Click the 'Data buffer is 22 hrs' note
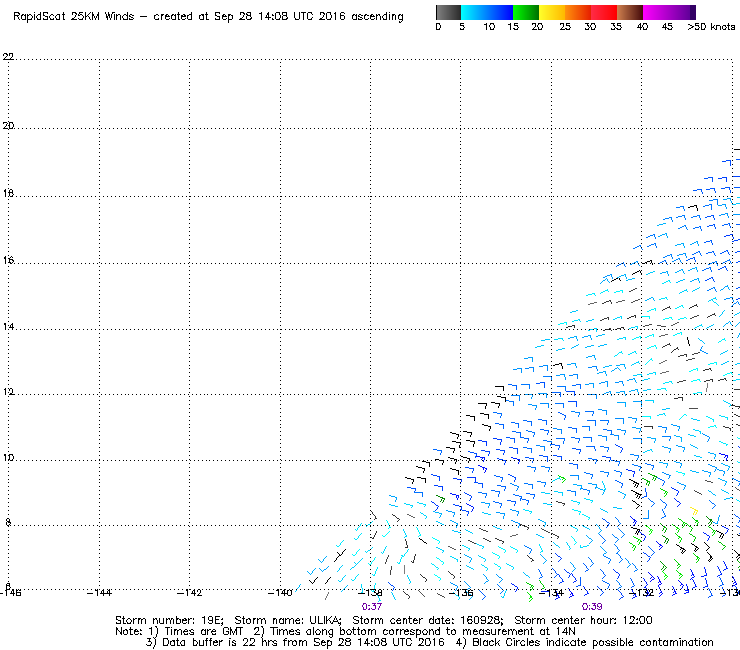This screenshot has height=650, width=740. pos(222,642)
